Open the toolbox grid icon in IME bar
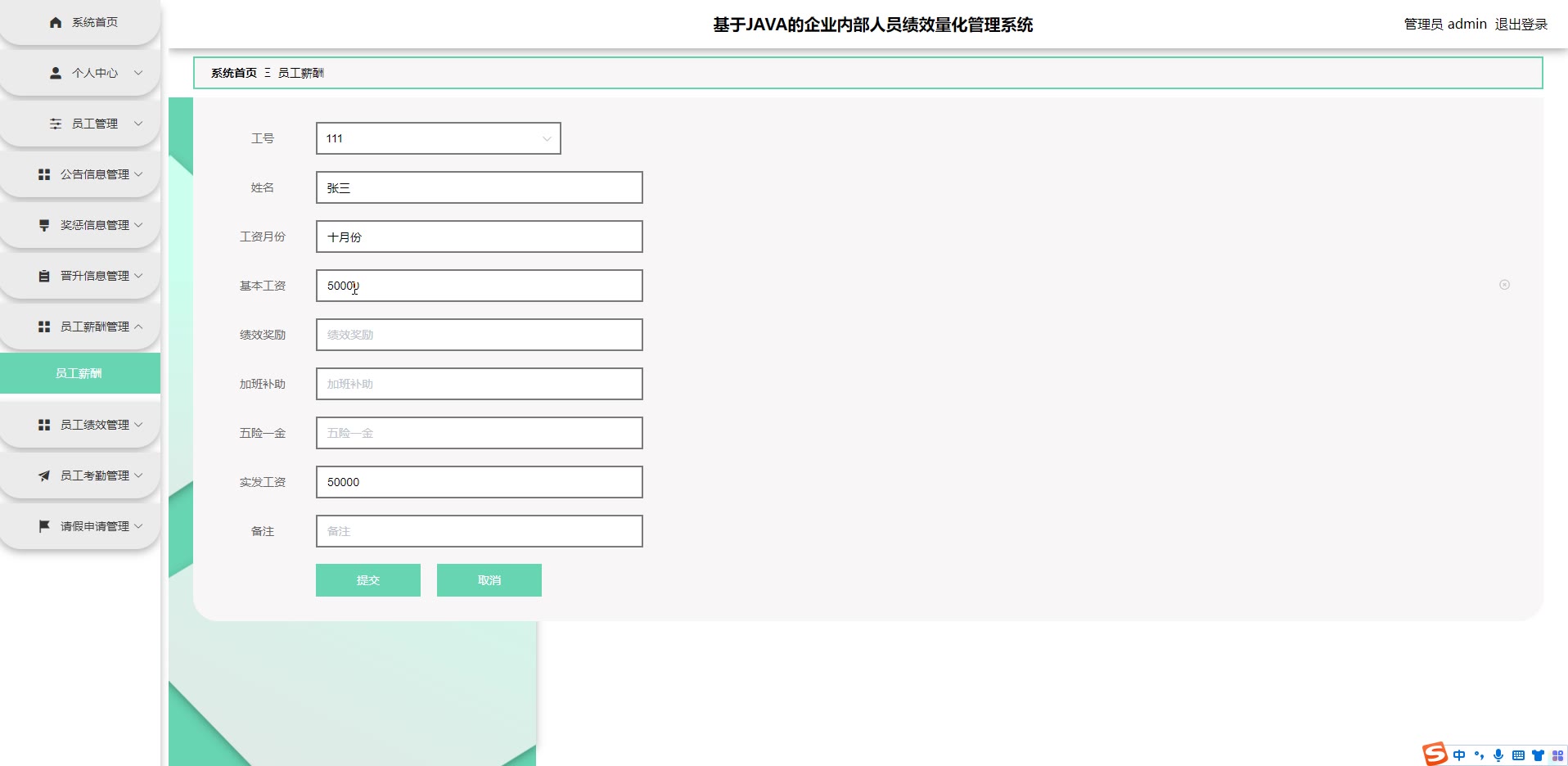Viewport: 1568px width, 766px height. pyautogui.click(x=1557, y=755)
